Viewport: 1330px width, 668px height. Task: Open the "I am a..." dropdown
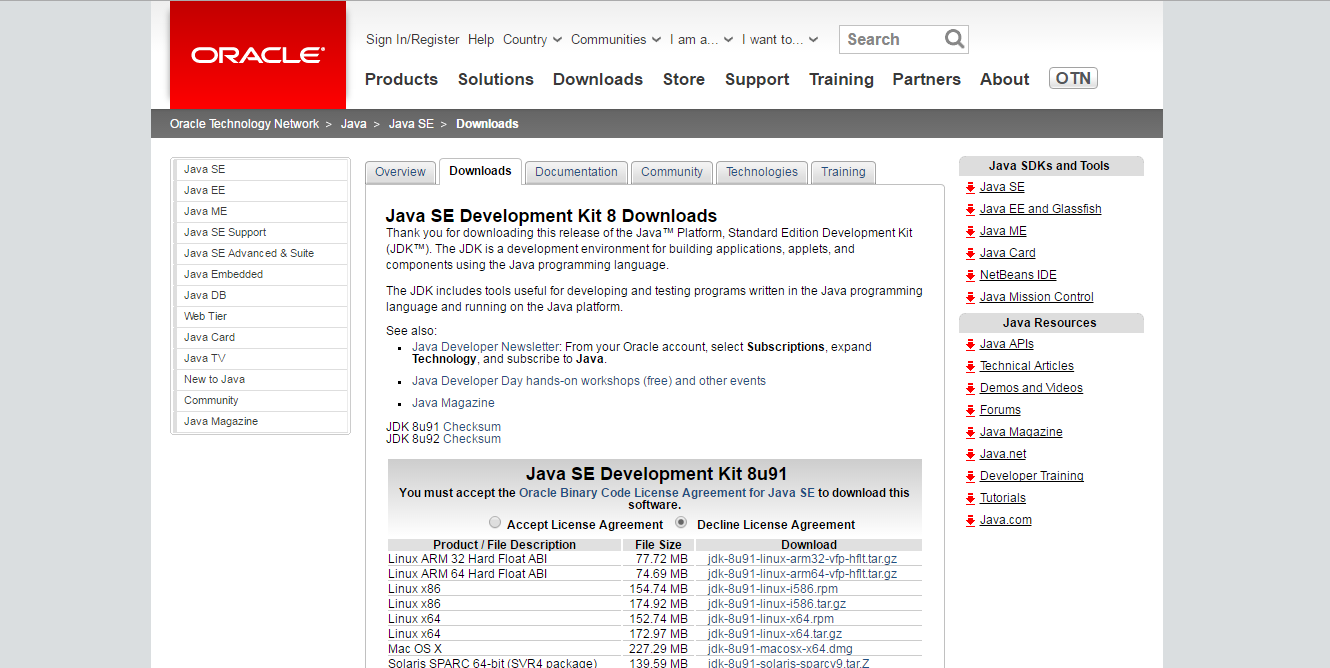(701, 39)
